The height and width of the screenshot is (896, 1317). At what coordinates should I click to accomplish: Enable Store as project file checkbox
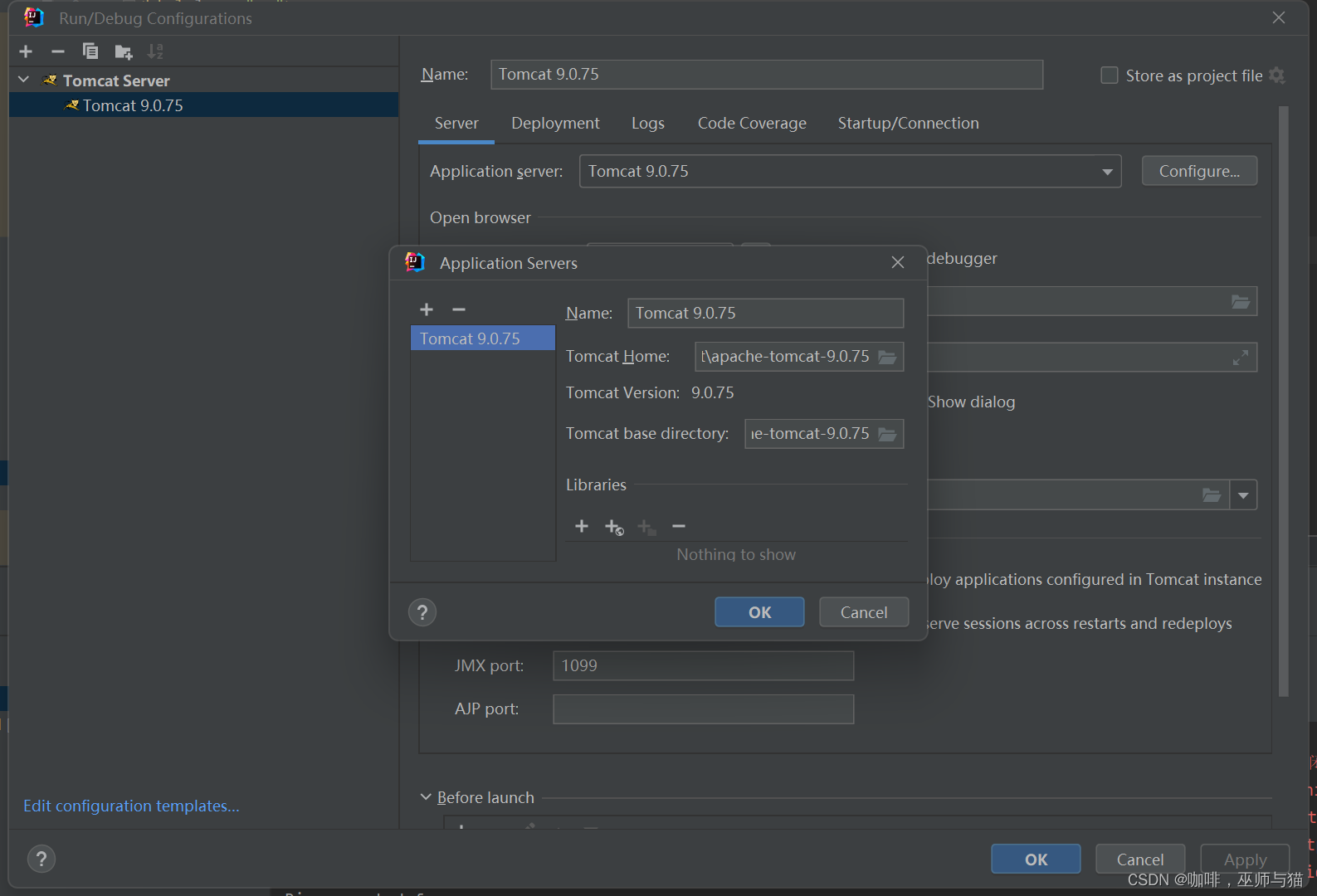tap(1110, 75)
